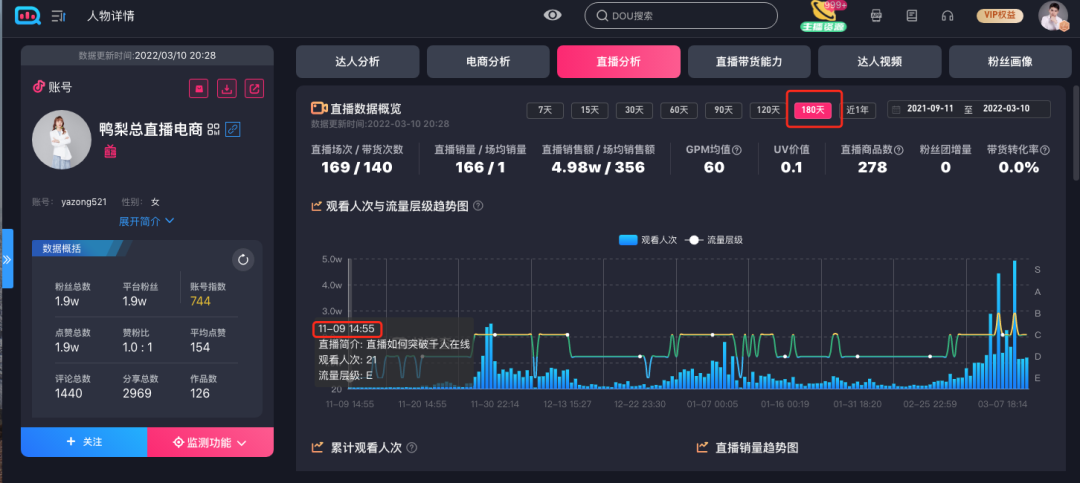
Task: Open the customer service headset icon
Action: pyautogui.click(x=948, y=15)
